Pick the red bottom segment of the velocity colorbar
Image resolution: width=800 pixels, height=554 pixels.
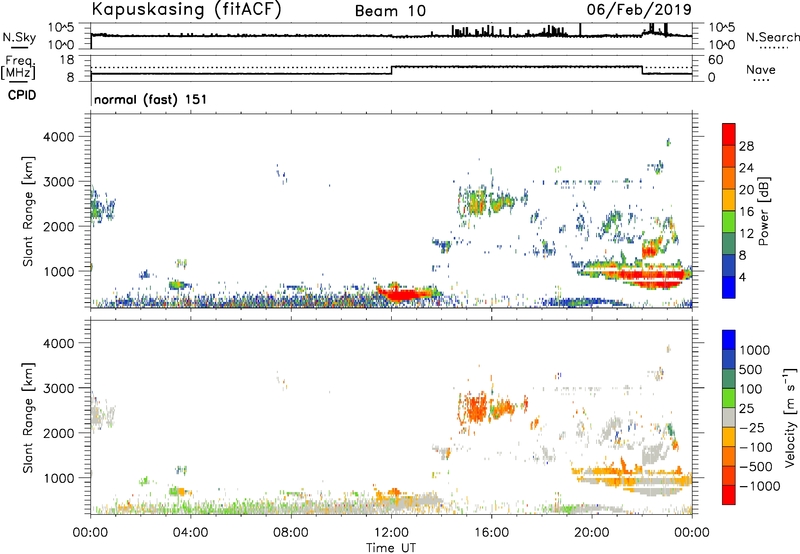coord(729,495)
